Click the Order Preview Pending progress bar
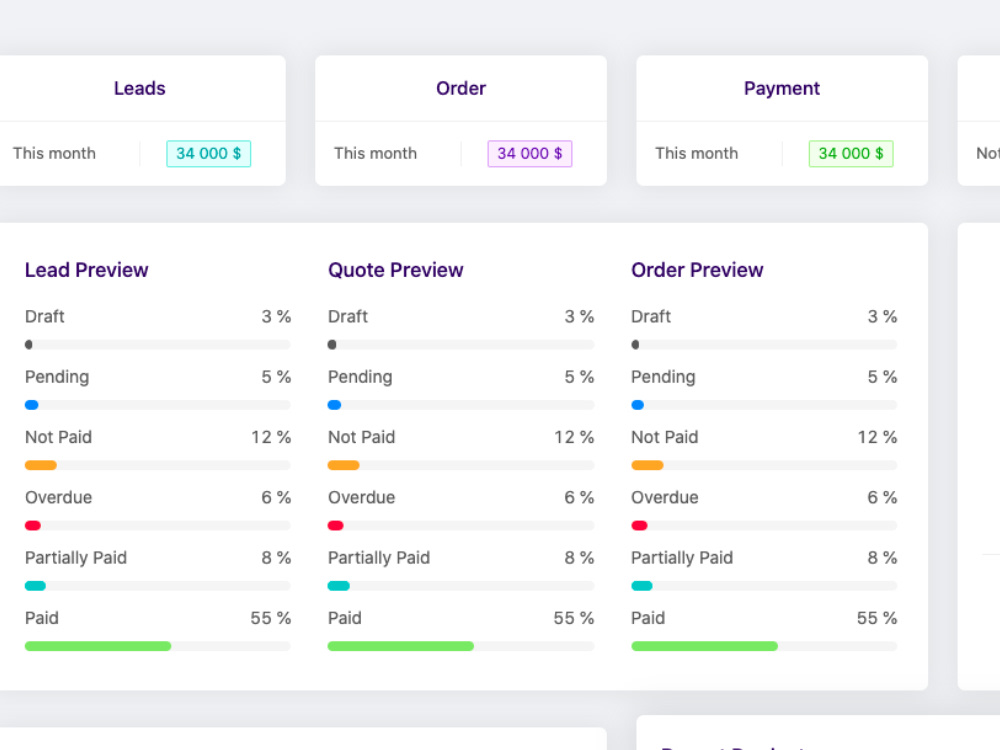 tap(764, 405)
